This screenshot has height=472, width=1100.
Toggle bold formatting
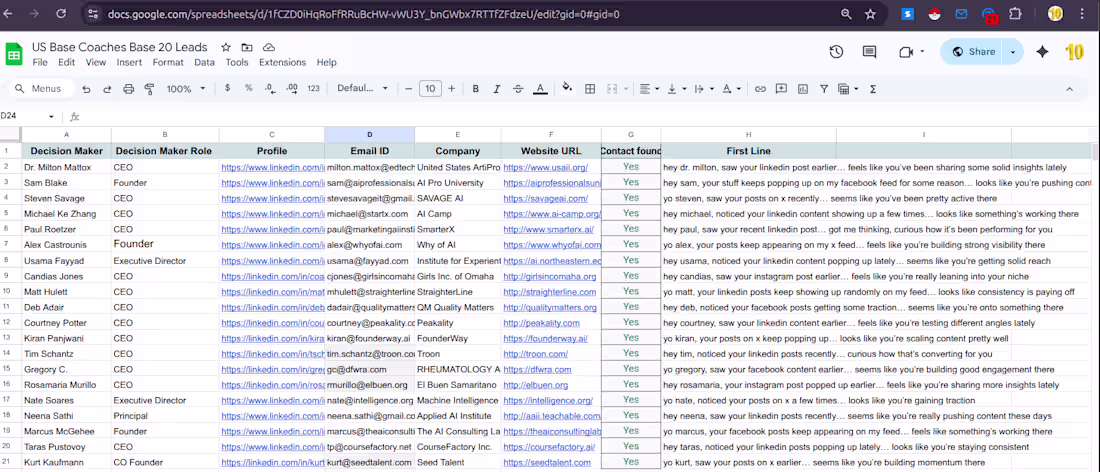coord(476,89)
